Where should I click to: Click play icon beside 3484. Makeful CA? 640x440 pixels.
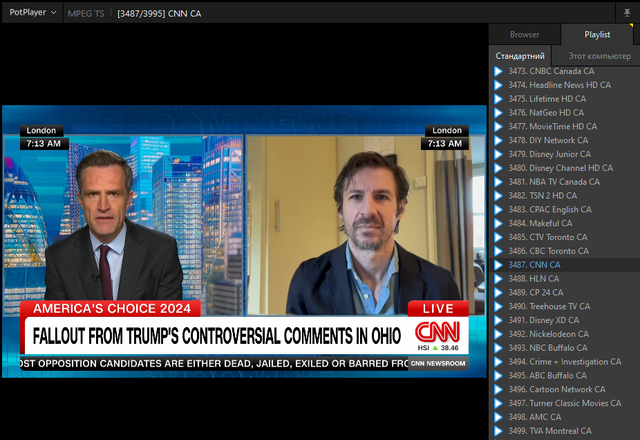pos(498,224)
